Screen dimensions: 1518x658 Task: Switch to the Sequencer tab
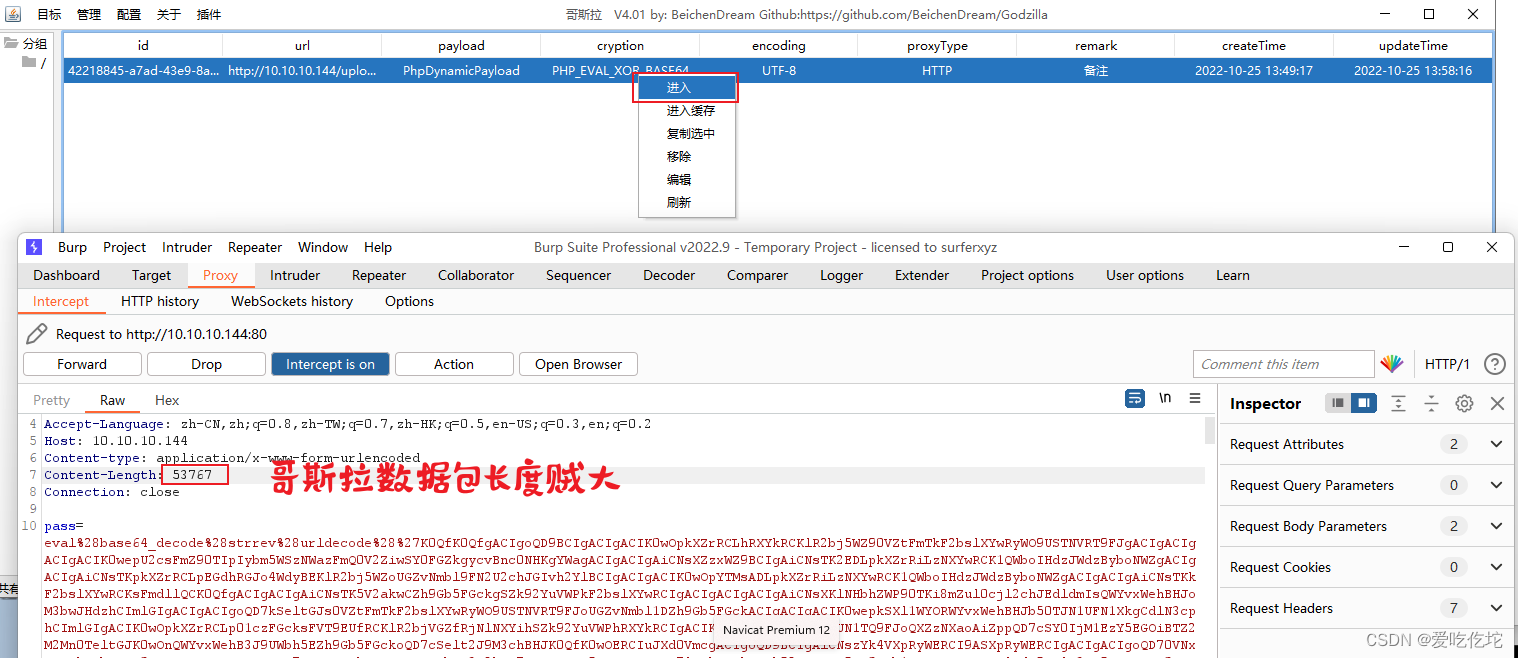(578, 275)
